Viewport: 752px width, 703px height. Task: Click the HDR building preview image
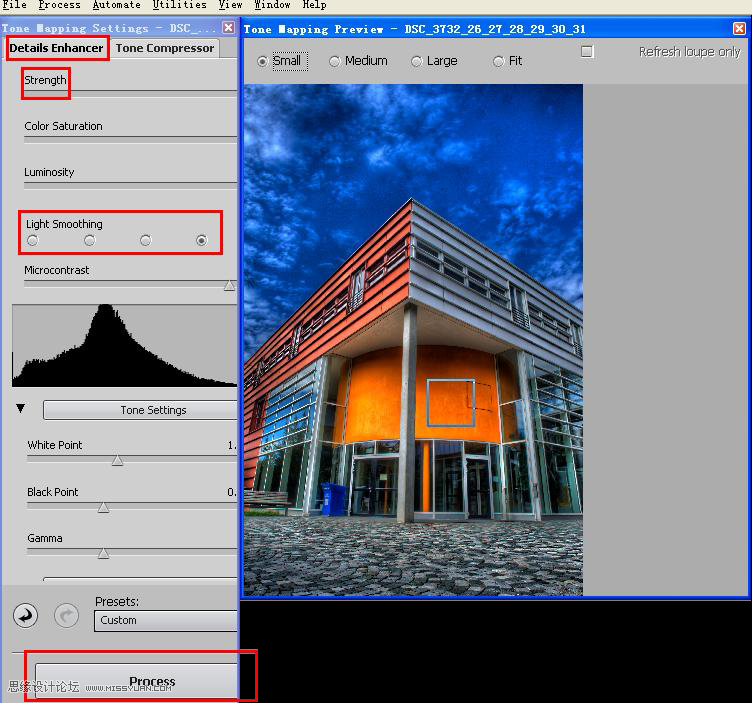coord(413,340)
